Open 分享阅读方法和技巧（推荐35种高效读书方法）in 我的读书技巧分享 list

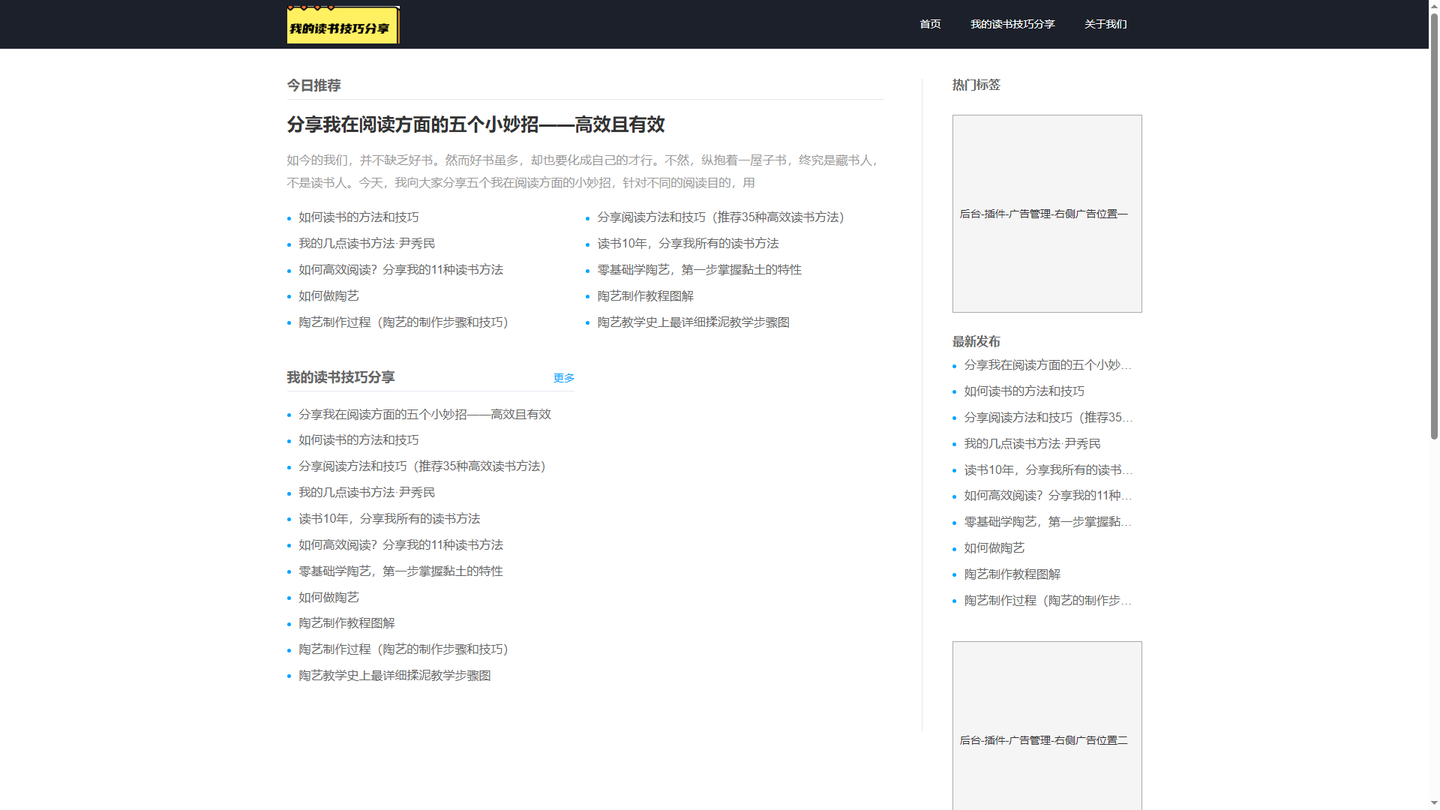pos(422,466)
